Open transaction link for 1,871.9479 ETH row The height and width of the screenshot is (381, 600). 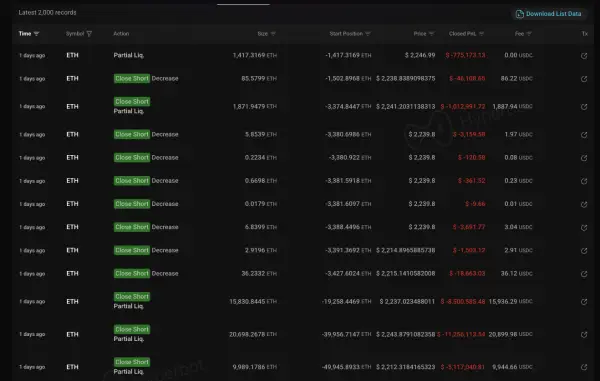pos(584,107)
